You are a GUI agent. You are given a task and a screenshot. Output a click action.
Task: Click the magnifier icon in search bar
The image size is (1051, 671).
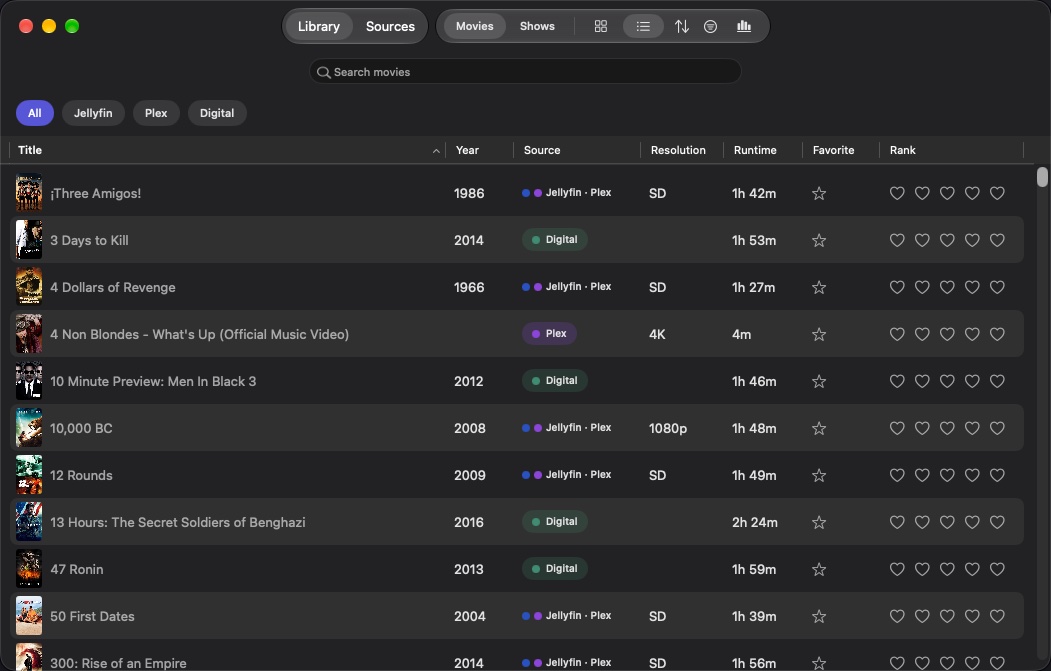[323, 72]
